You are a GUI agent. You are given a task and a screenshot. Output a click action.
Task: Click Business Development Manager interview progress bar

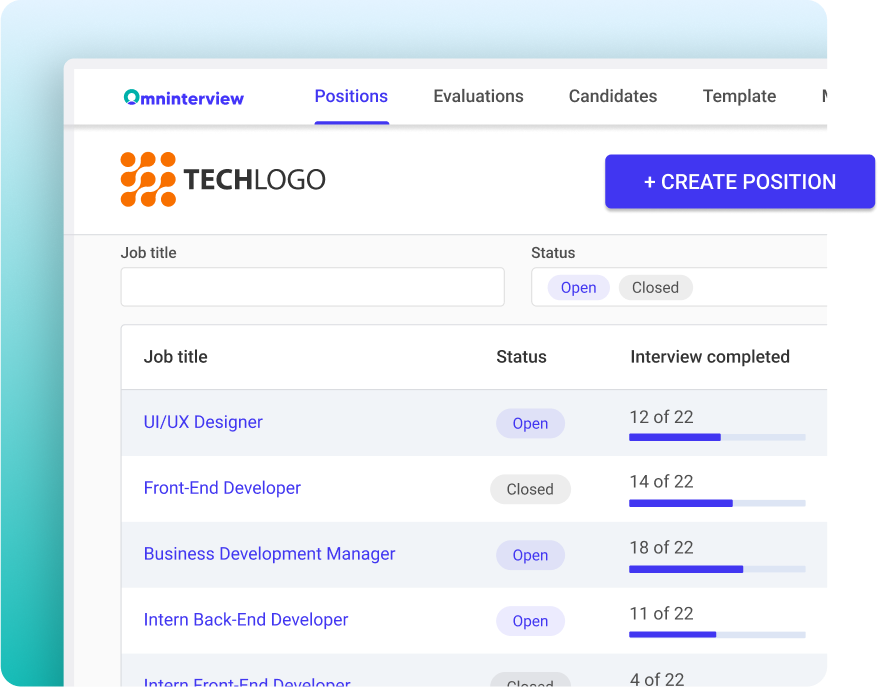pos(717,569)
